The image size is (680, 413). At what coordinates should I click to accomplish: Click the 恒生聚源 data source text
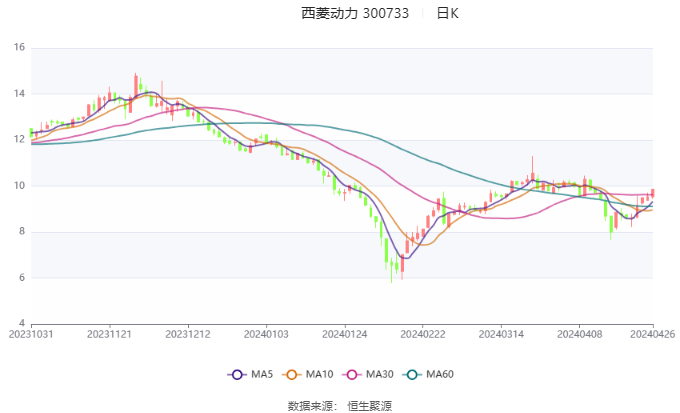(x=369, y=406)
